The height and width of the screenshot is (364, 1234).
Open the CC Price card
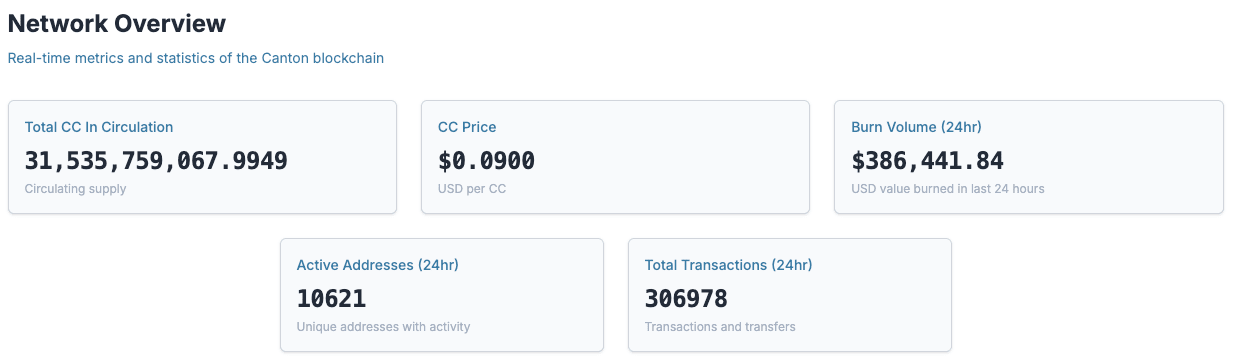[x=615, y=157]
